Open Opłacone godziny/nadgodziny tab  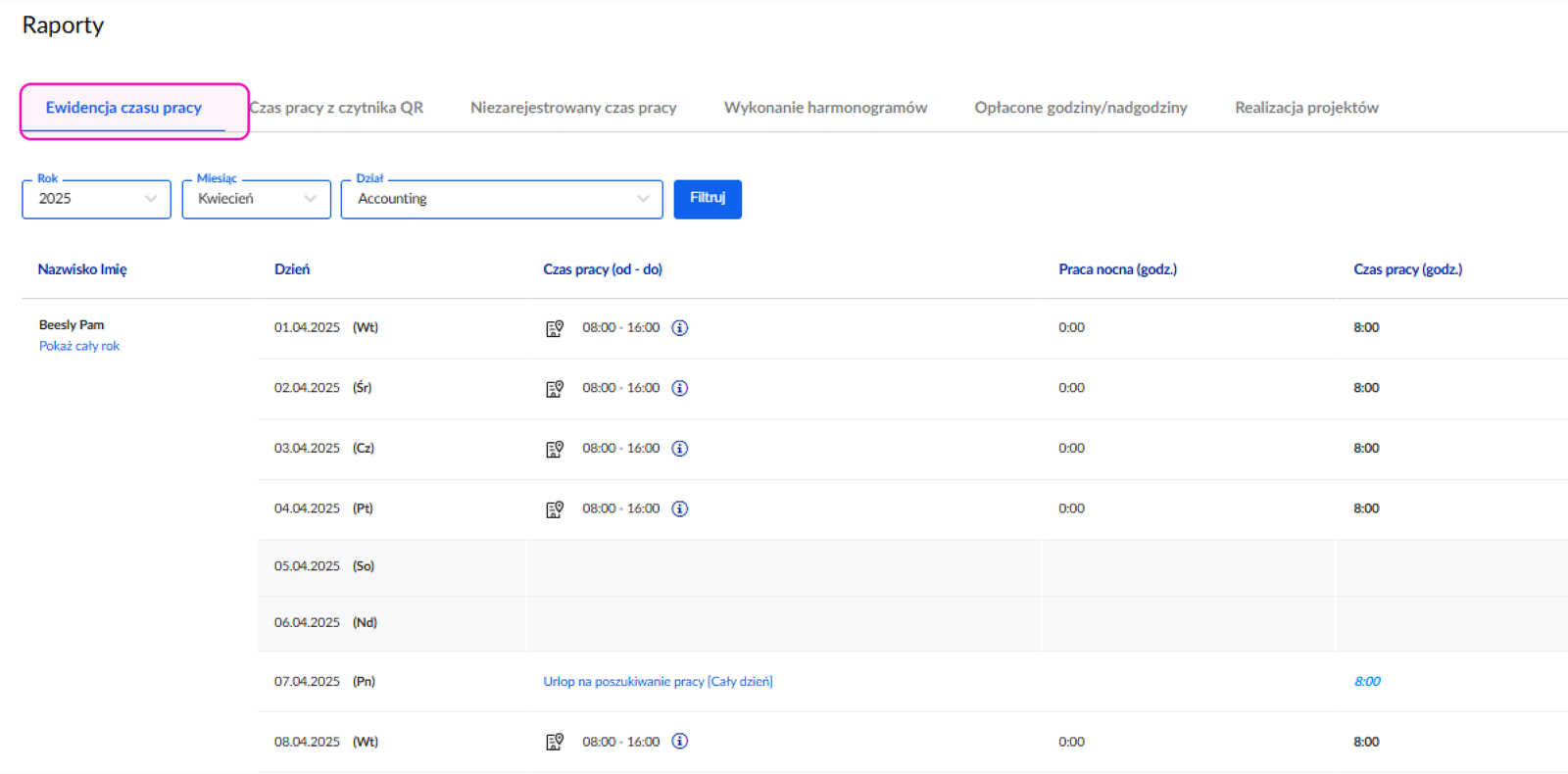coord(1081,108)
